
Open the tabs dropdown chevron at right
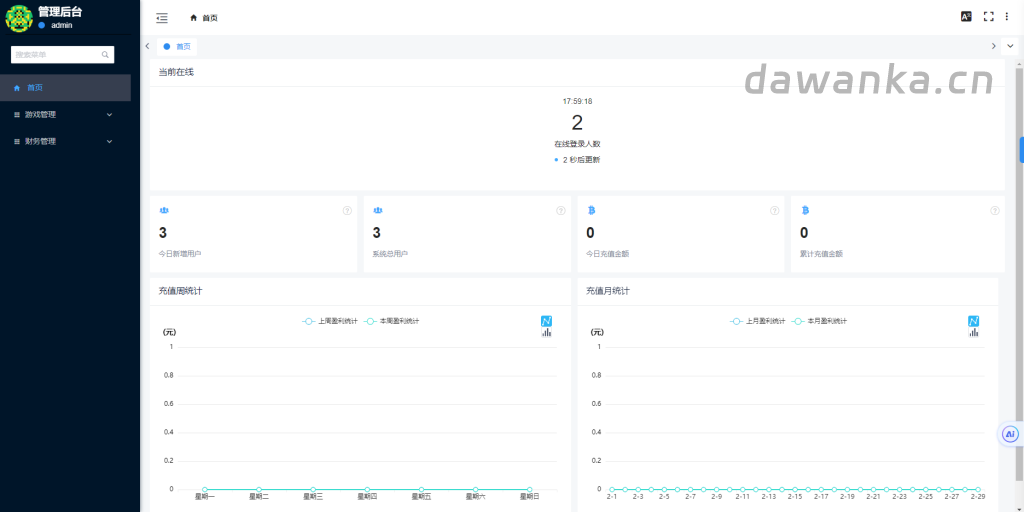(x=1011, y=46)
